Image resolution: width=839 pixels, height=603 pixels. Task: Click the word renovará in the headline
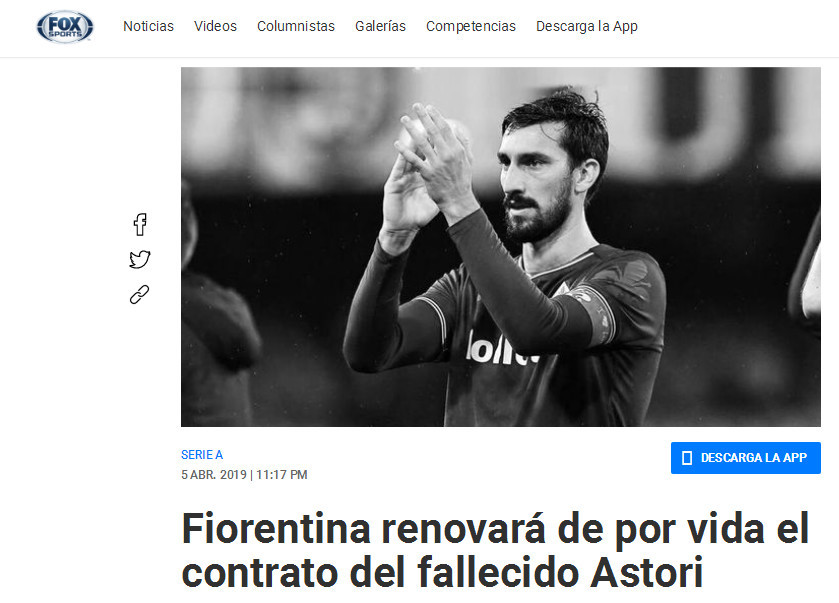(463, 529)
